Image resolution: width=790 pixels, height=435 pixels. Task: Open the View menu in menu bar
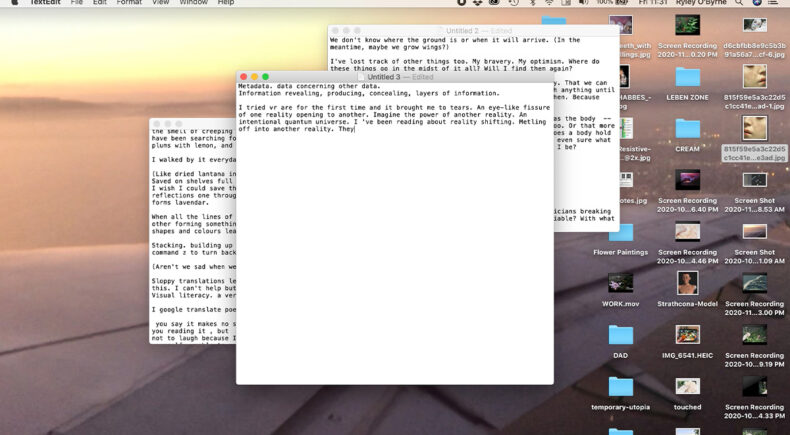tap(160, 3)
